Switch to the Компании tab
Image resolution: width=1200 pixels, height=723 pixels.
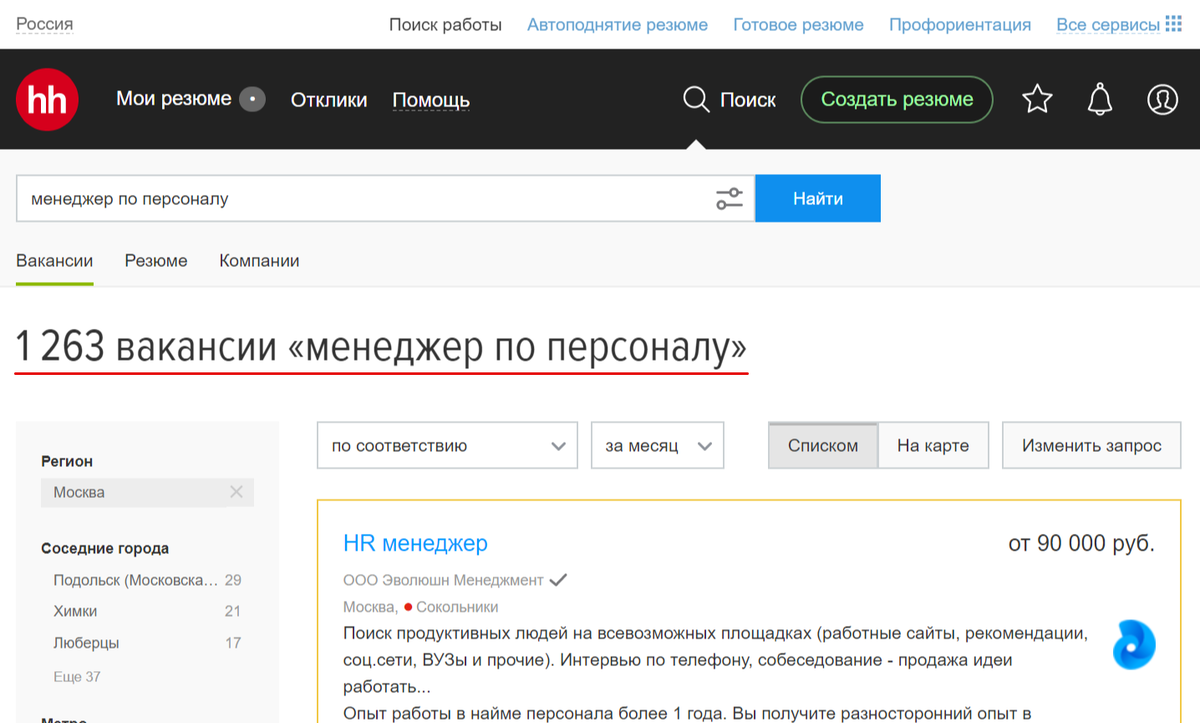[259, 261]
